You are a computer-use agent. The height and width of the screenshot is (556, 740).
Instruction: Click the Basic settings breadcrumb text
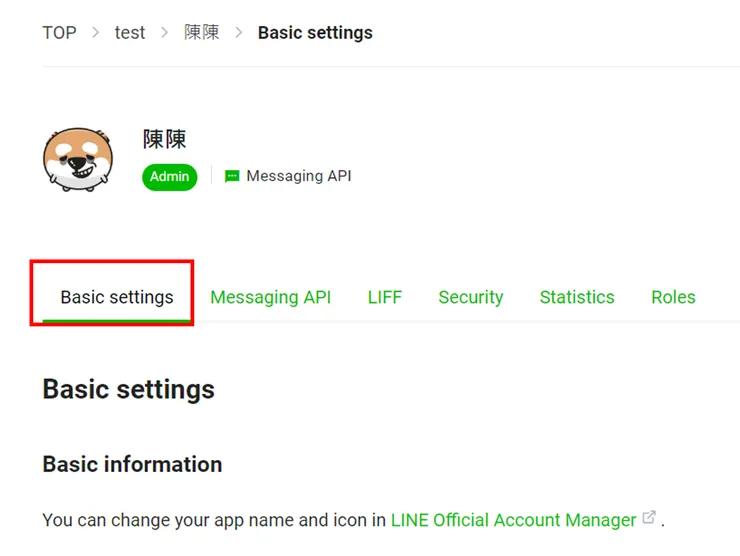tap(315, 32)
